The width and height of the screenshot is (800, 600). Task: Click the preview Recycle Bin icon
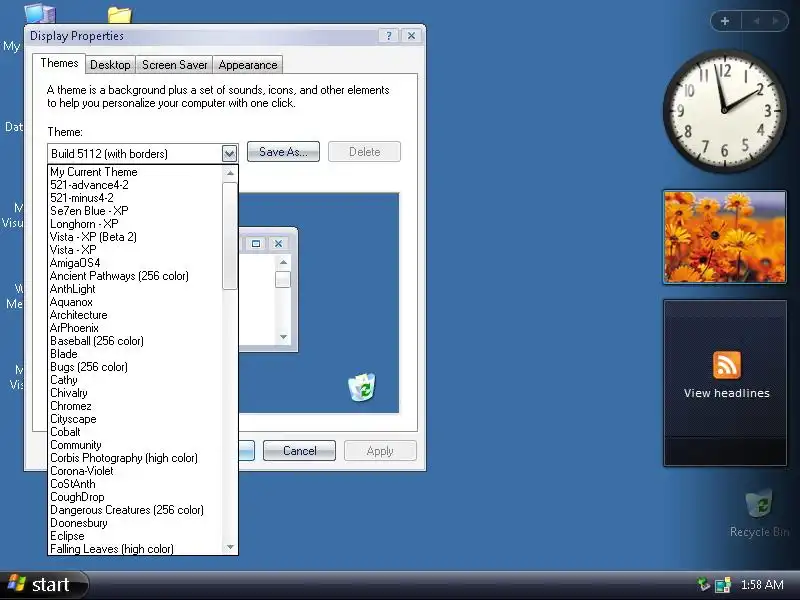362,387
